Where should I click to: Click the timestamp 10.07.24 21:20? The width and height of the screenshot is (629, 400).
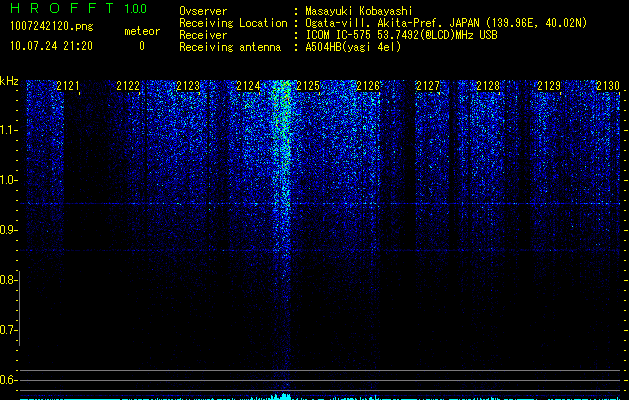click(x=51, y=46)
